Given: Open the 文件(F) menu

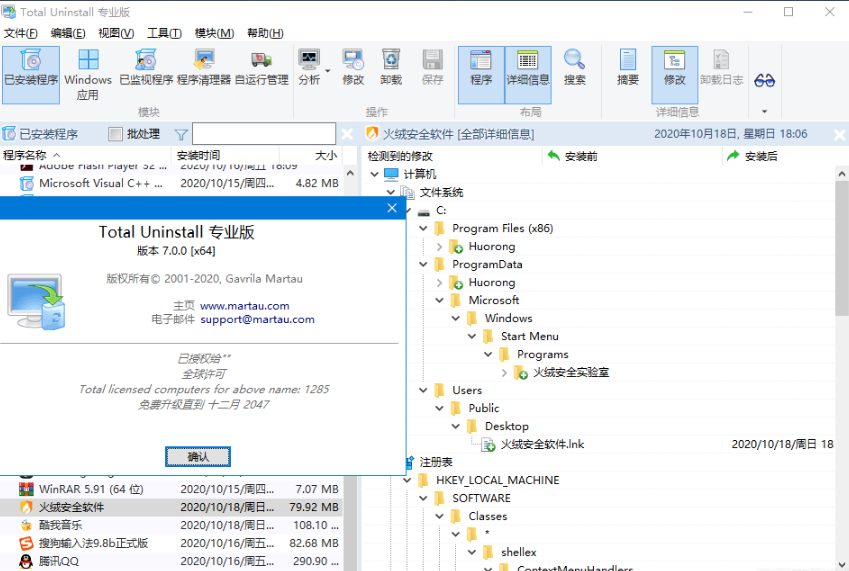Looking at the screenshot, I should coord(21,33).
